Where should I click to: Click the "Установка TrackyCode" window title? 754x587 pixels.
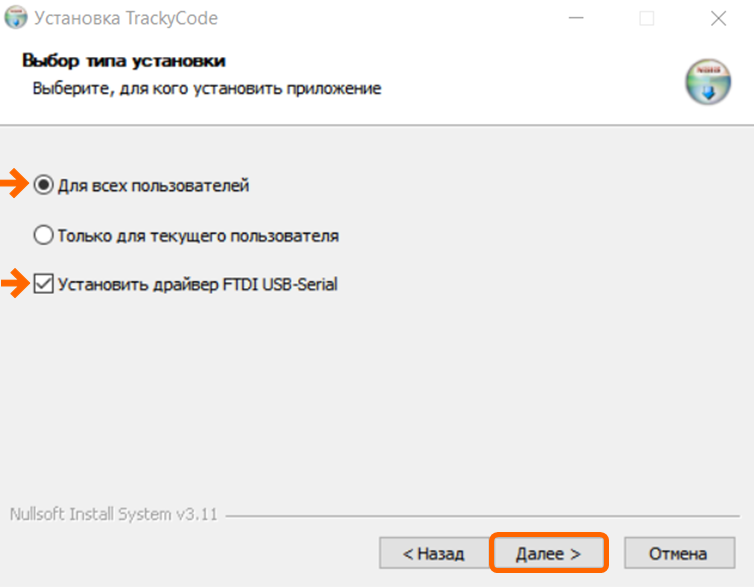(x=126, y=18)
